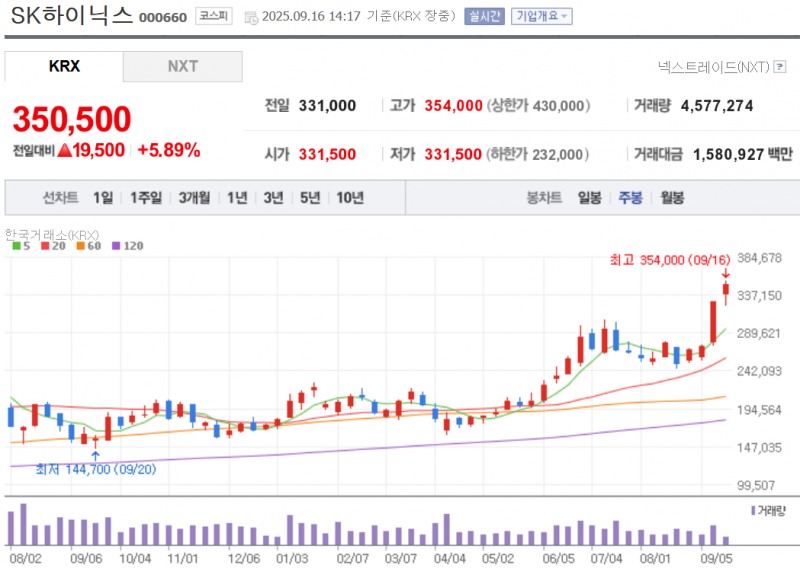The image size is (800, 568).
Task: Select the 월봉 monthly candle chart
Action: pos(672,198)
